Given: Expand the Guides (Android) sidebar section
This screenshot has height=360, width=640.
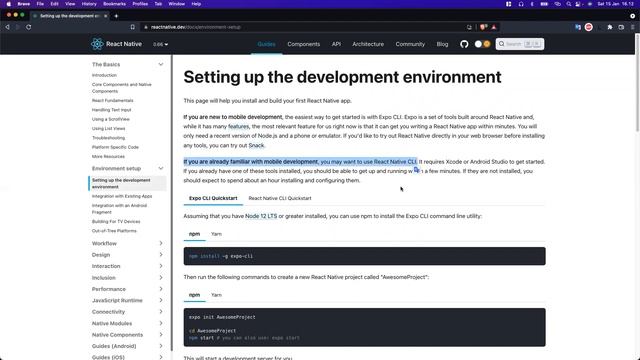Looking at the screenshot, I should 161,346.
